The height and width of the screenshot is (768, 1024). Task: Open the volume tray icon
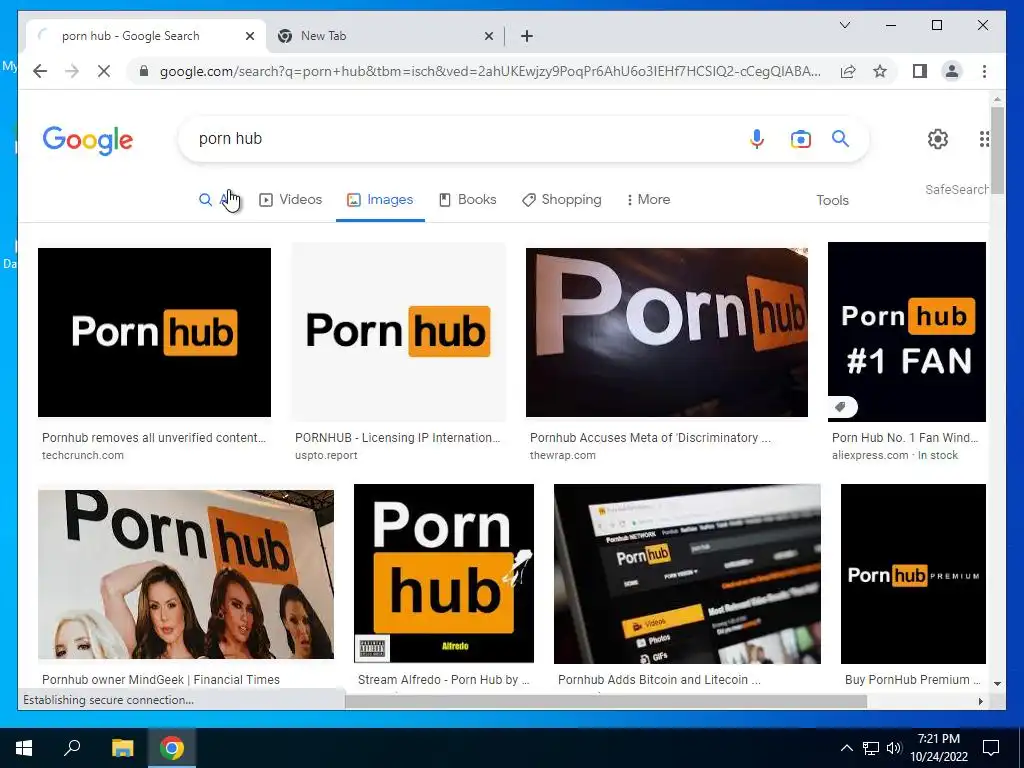point(894,748)
